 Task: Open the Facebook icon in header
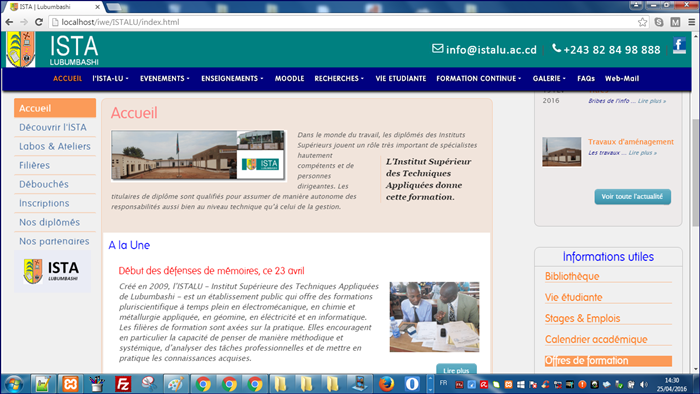pos(679,46)
